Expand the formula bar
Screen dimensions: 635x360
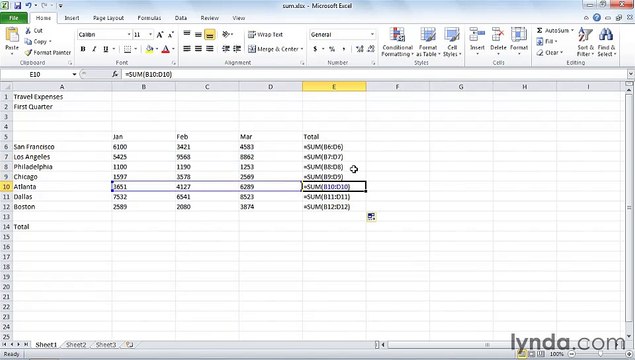(631, 74)
